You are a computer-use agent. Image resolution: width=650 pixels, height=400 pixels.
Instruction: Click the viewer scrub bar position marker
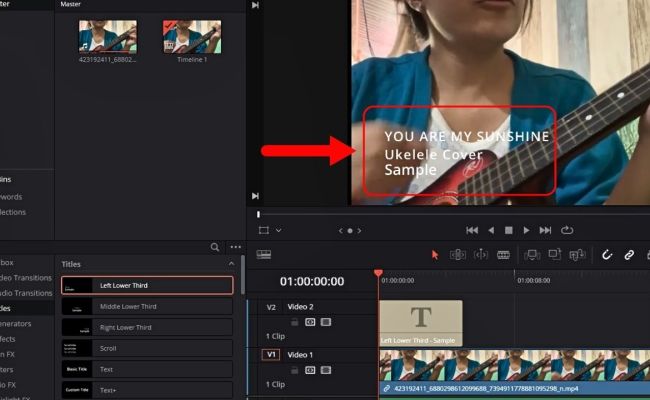258,214
